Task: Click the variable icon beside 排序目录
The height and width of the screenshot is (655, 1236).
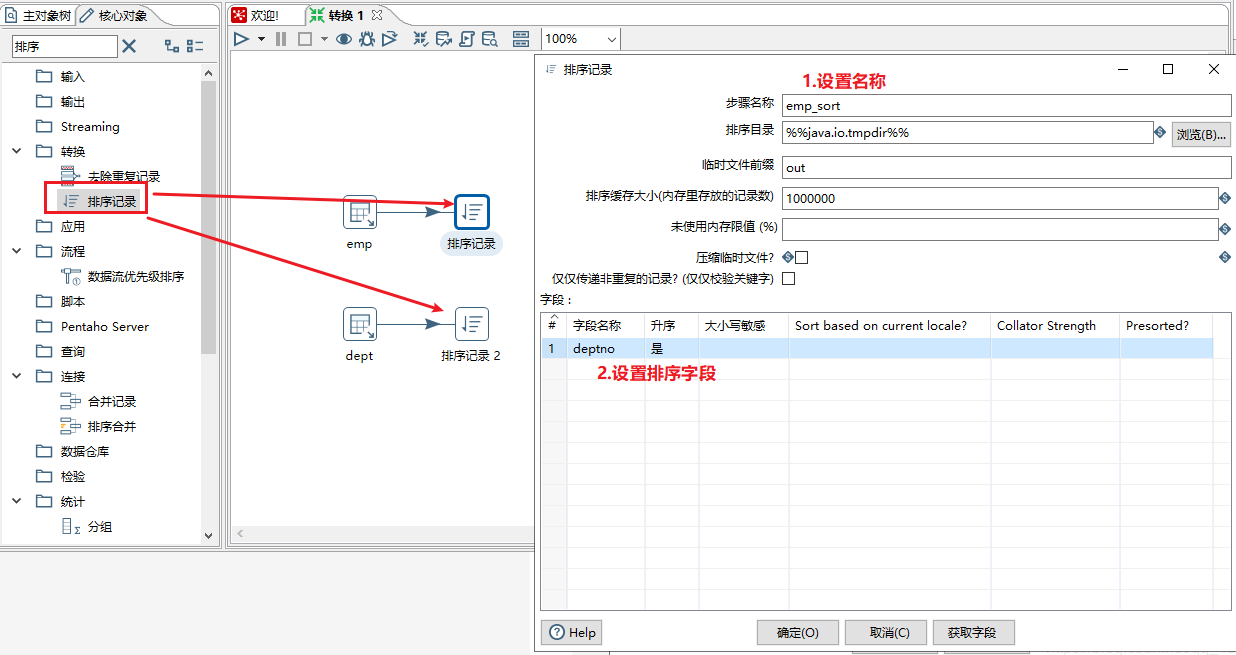Action: (x=1160, y=132)
